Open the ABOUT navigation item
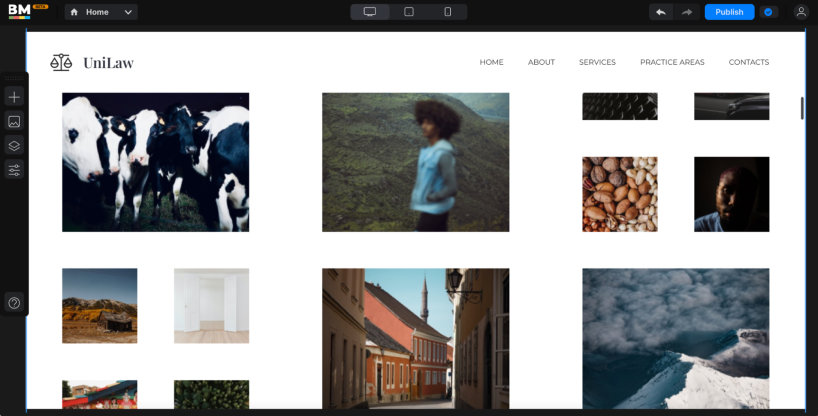The height and width of the screenshot is (416, 818). tap(541, 62)
